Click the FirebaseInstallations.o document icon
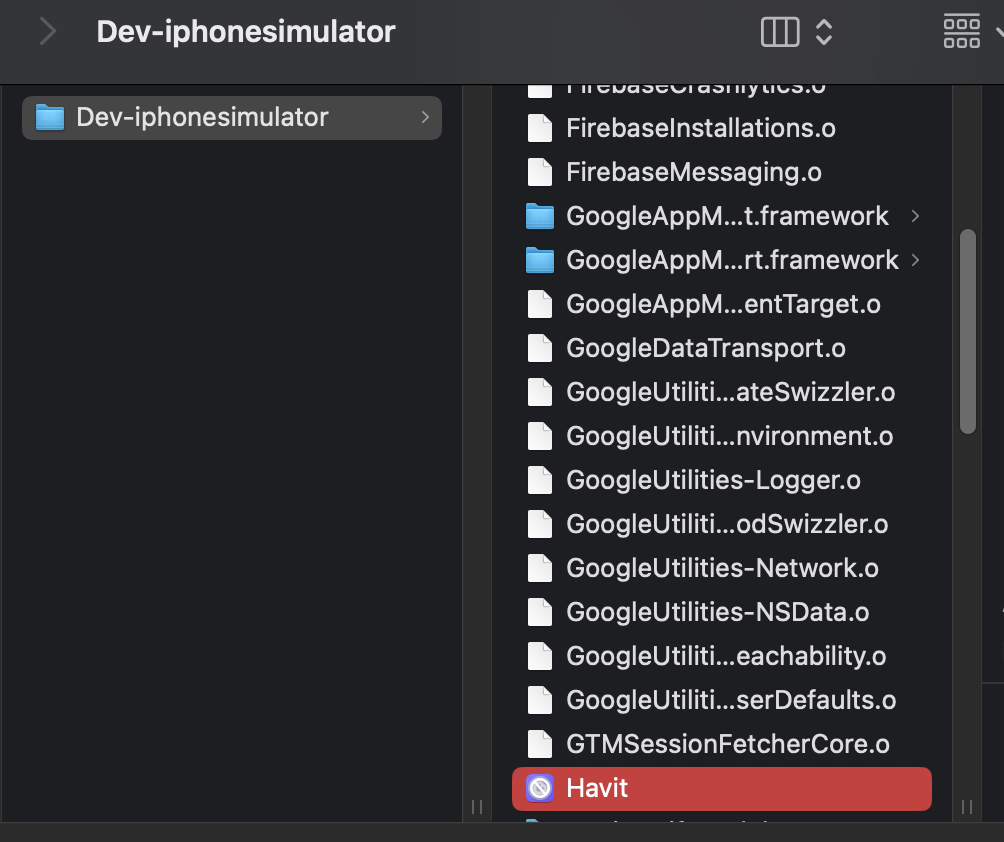Screen dimensions: 1004x842 click(540, 128)
